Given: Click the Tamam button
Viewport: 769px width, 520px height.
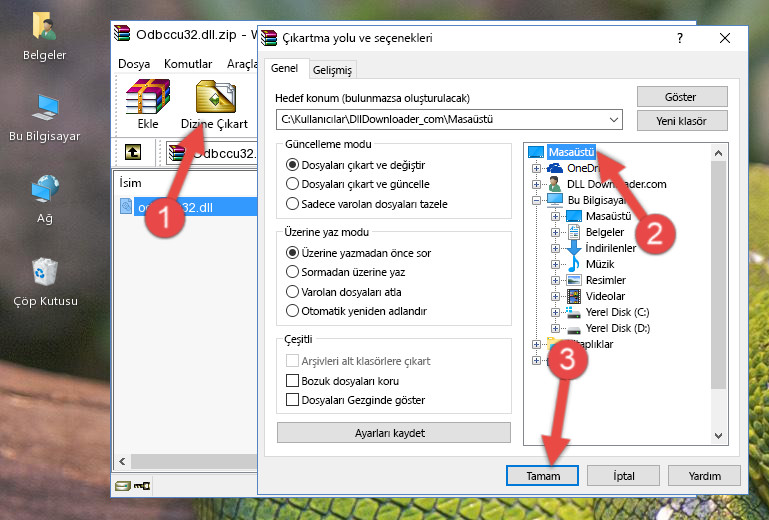Looking at the screenshot, I should click(x=542, y=476).
